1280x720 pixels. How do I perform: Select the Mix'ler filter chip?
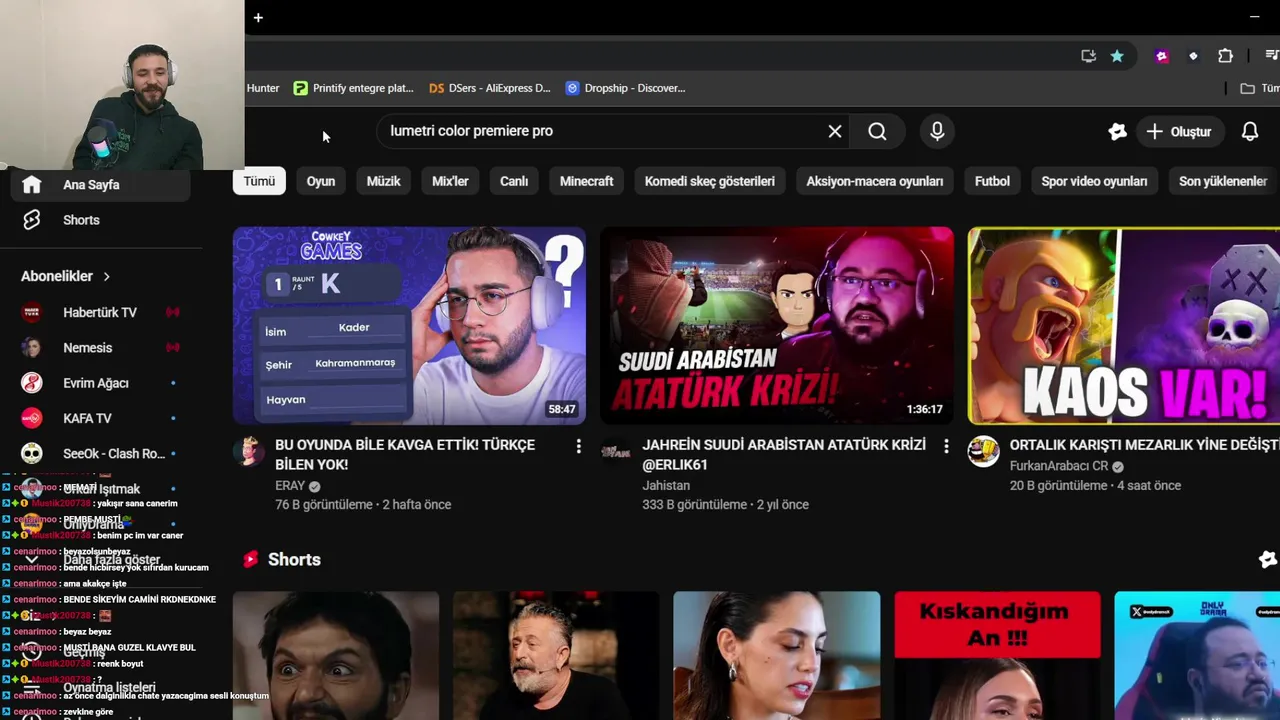tap(450, 181)
